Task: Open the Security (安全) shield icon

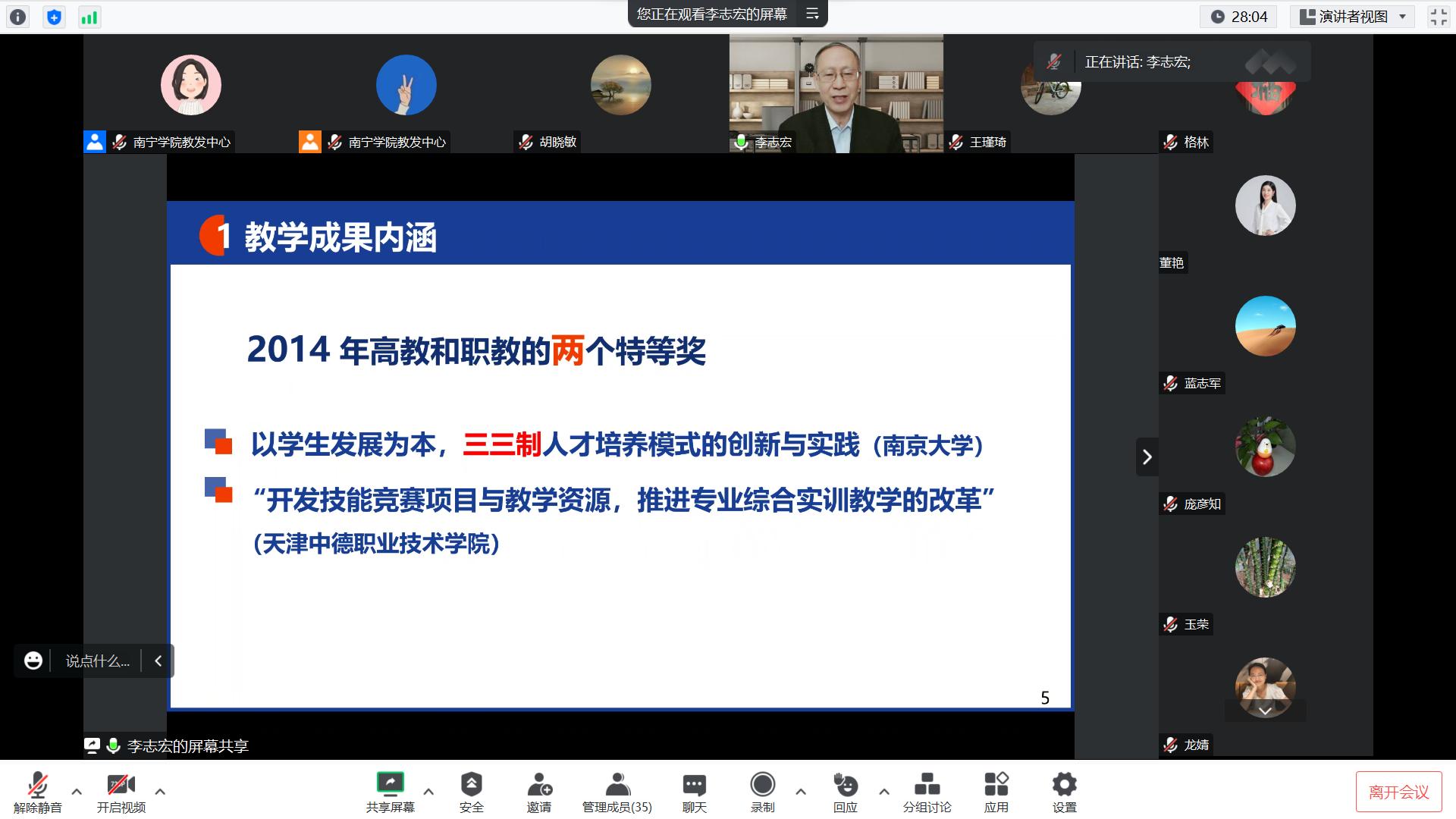Action: (471, 785)
